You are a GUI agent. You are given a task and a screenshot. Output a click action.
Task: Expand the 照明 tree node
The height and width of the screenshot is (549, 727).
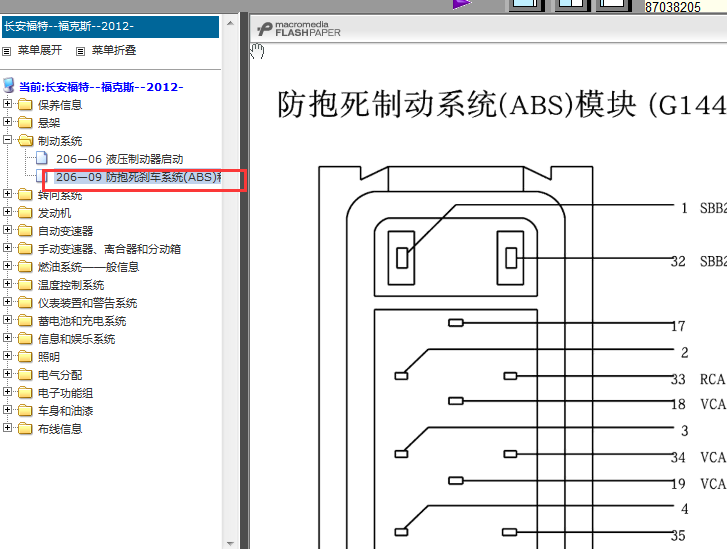7,356
